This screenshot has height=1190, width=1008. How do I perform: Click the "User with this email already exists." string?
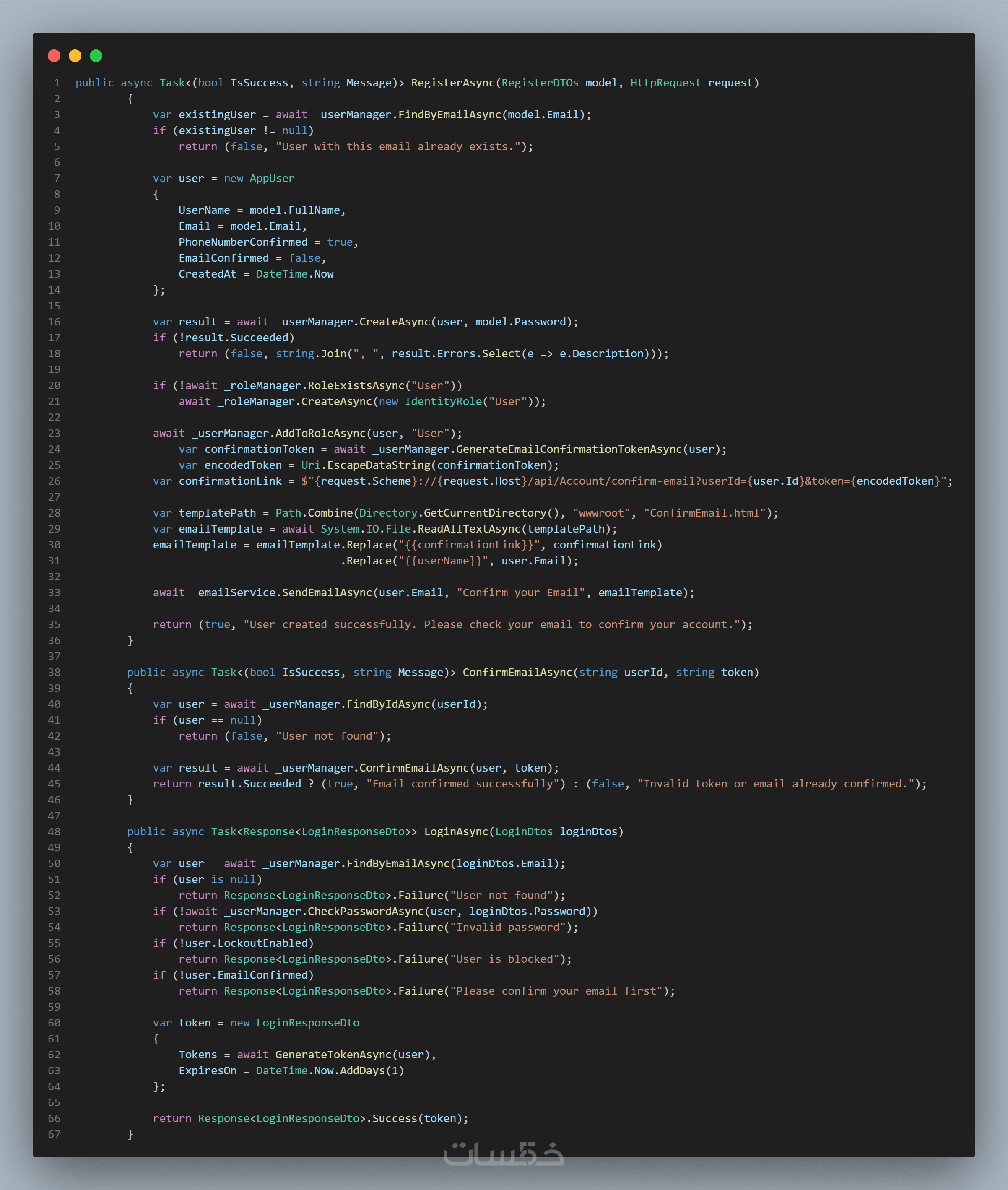tap(398, 147)
